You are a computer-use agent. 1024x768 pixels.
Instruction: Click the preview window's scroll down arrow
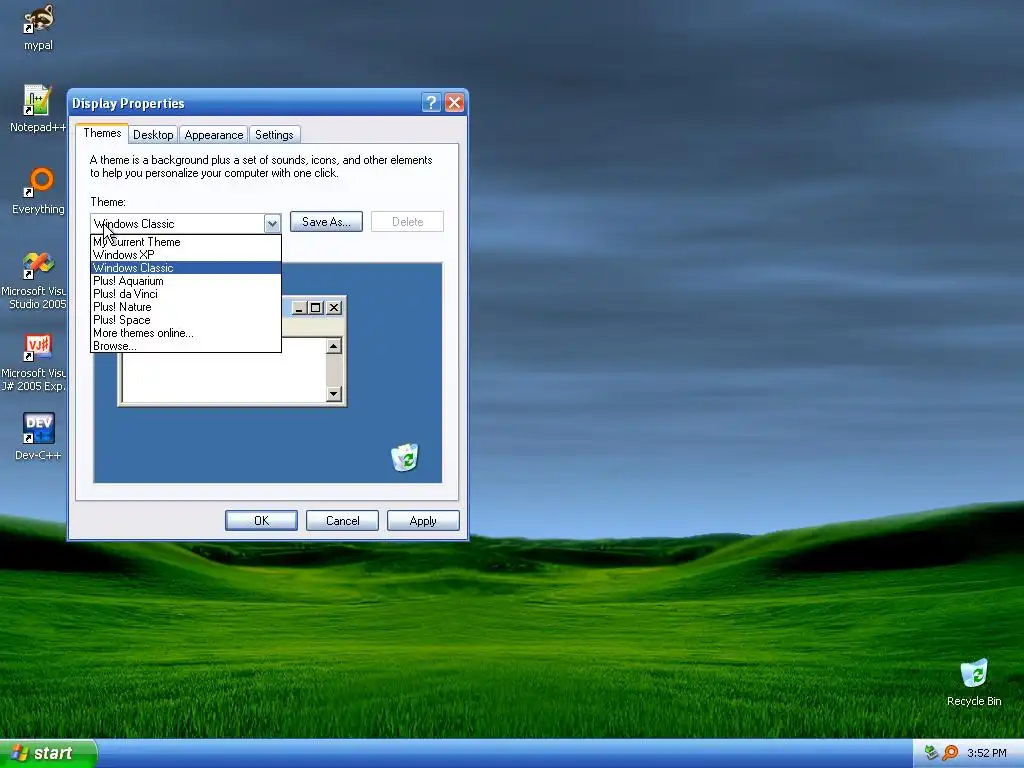[x=334, y=393]
